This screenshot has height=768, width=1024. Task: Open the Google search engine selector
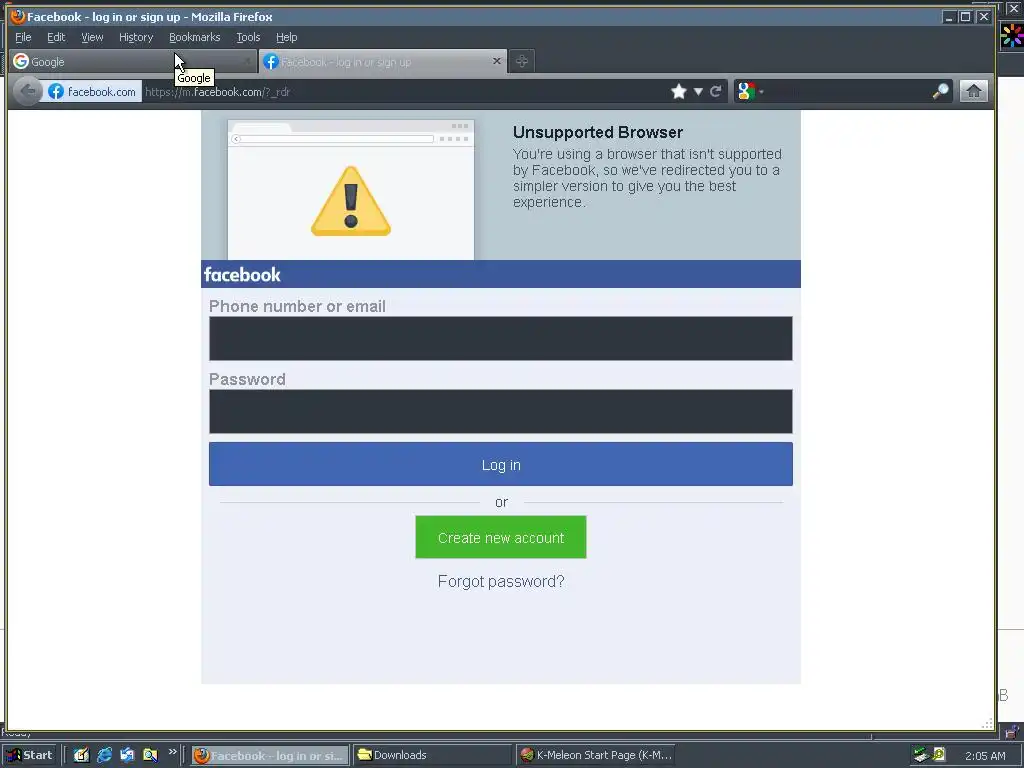coord(750,91)
